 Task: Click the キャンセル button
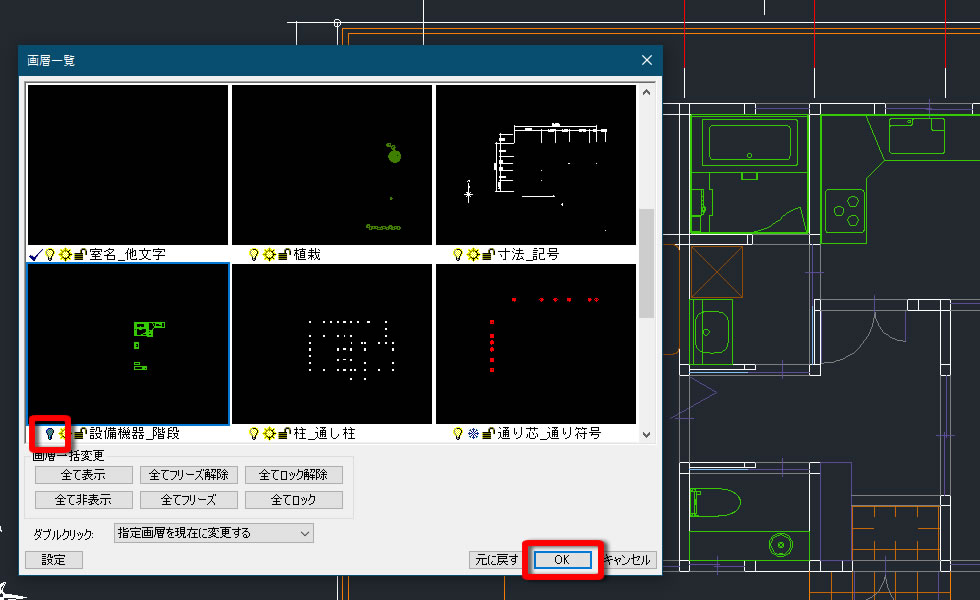(x=628, y=560)
